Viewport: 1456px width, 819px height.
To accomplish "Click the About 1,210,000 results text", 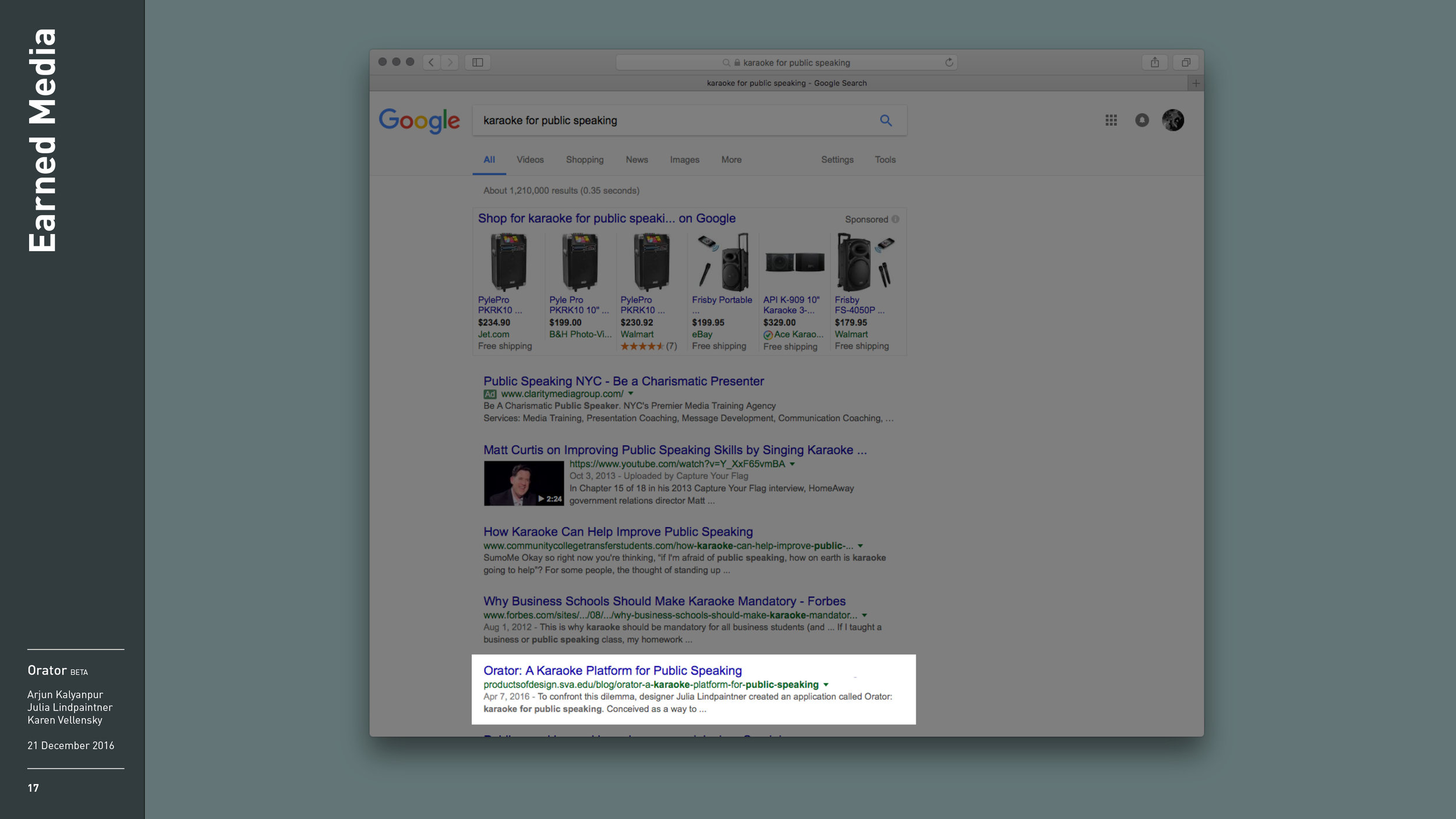I will 561,190.
